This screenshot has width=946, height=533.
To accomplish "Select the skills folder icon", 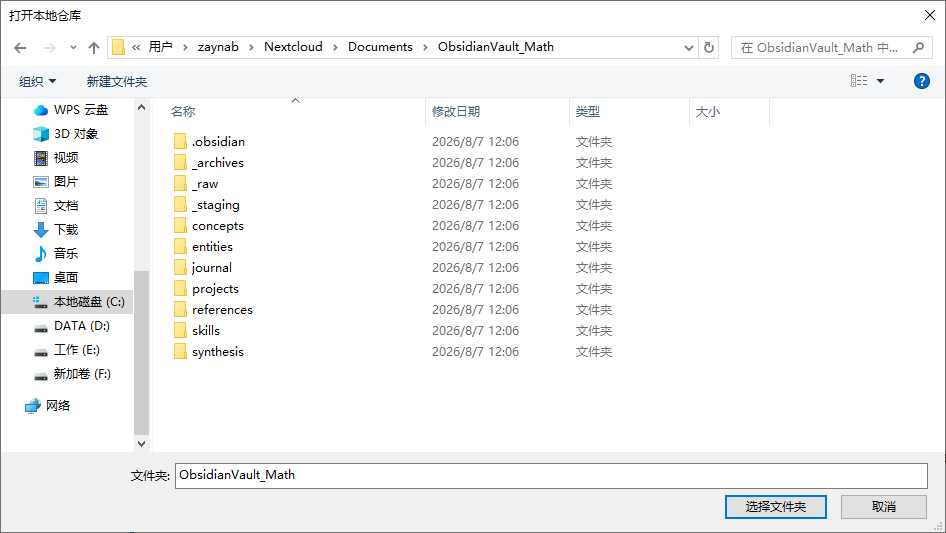I will click(x=180, y=331).
